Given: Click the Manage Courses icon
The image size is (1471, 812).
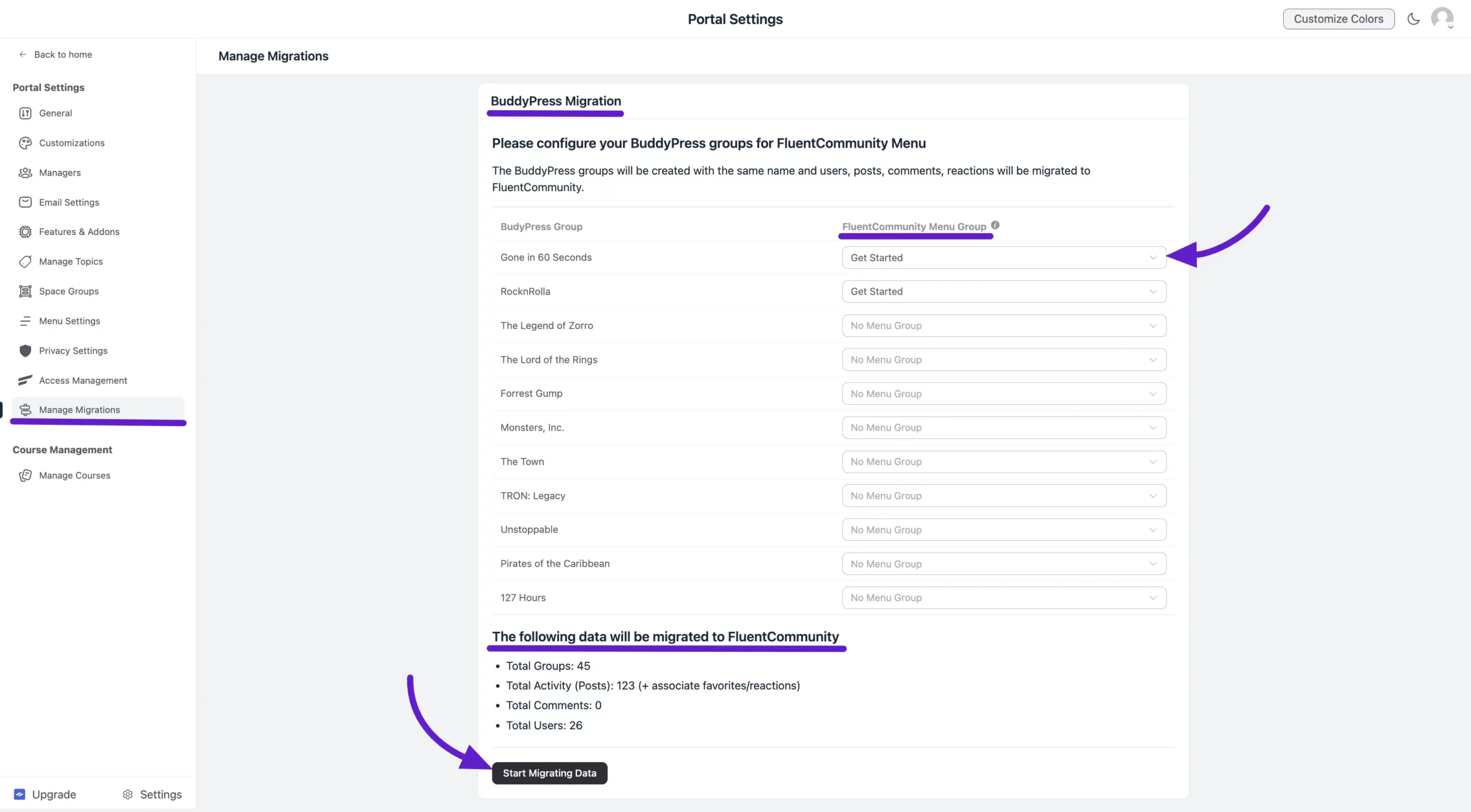Looking at the screenshot, I should (25, 475).
